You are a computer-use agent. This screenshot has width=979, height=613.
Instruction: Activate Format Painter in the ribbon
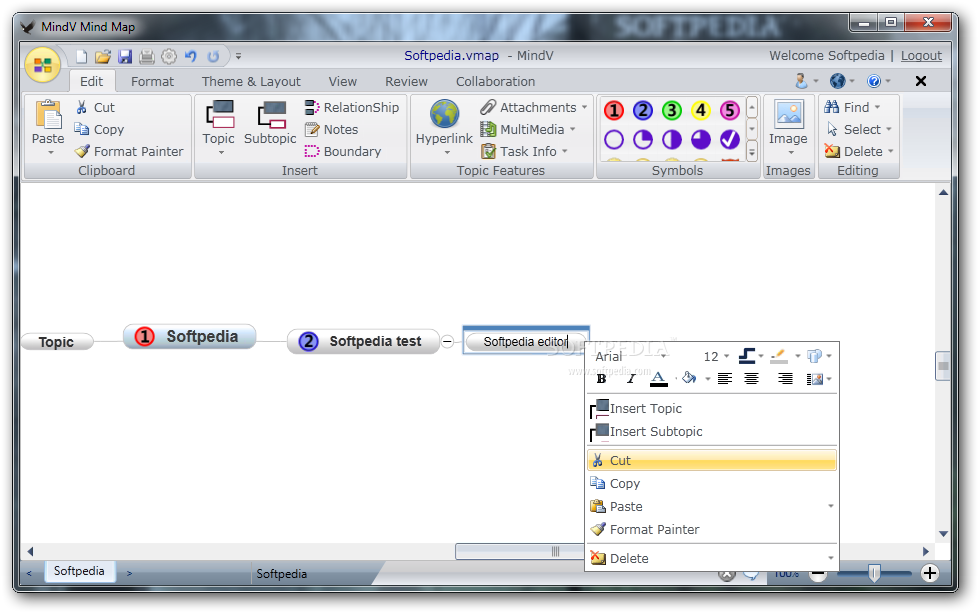pos(129,151)
